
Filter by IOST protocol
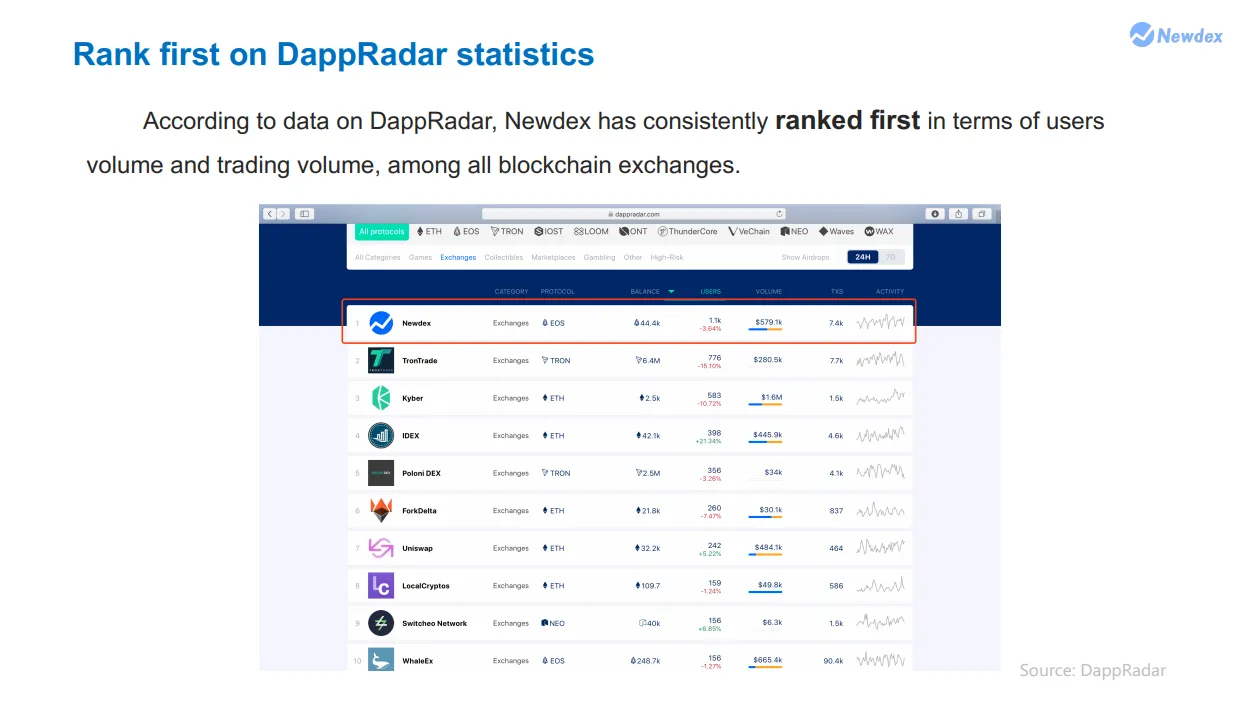pyautogui.click(x=548, y=232)
